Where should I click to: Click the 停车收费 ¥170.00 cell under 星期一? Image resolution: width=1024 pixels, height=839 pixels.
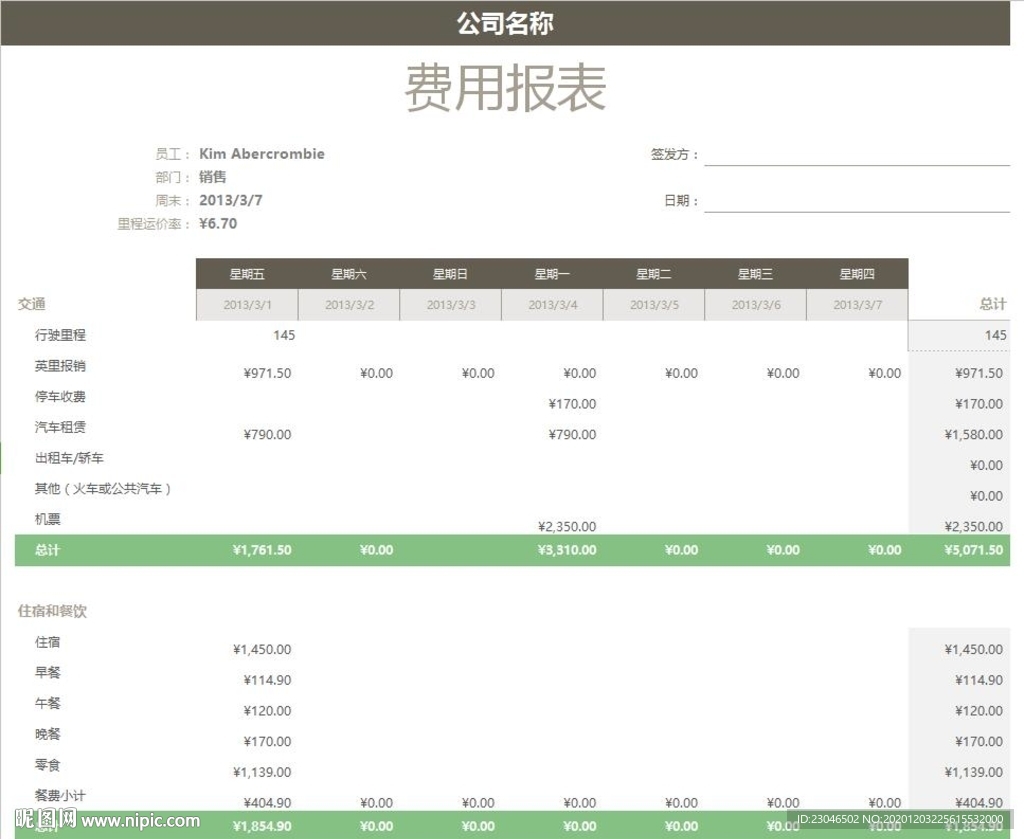click(x=572, y=404)
